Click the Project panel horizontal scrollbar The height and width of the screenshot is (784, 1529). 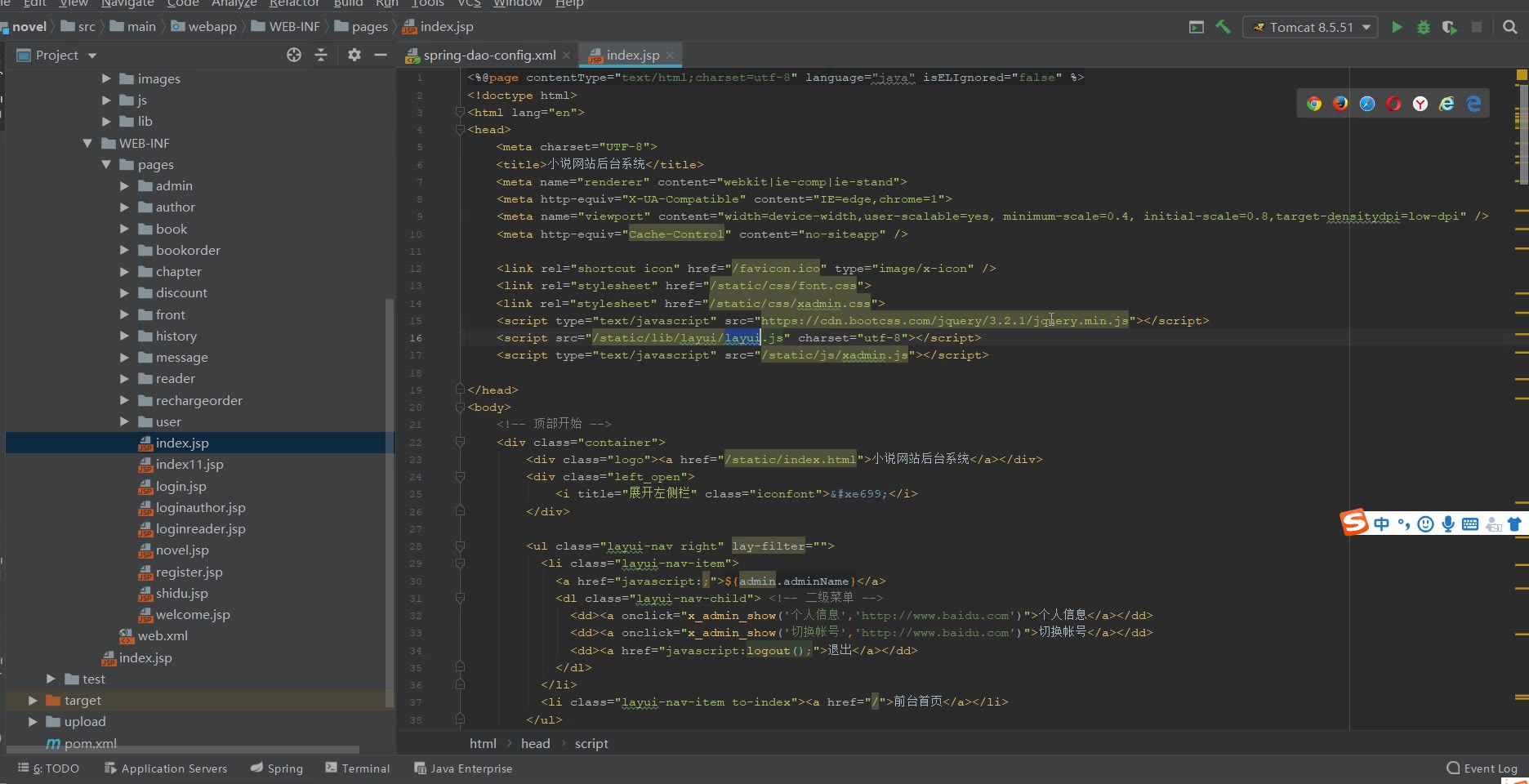coord(183,749)
